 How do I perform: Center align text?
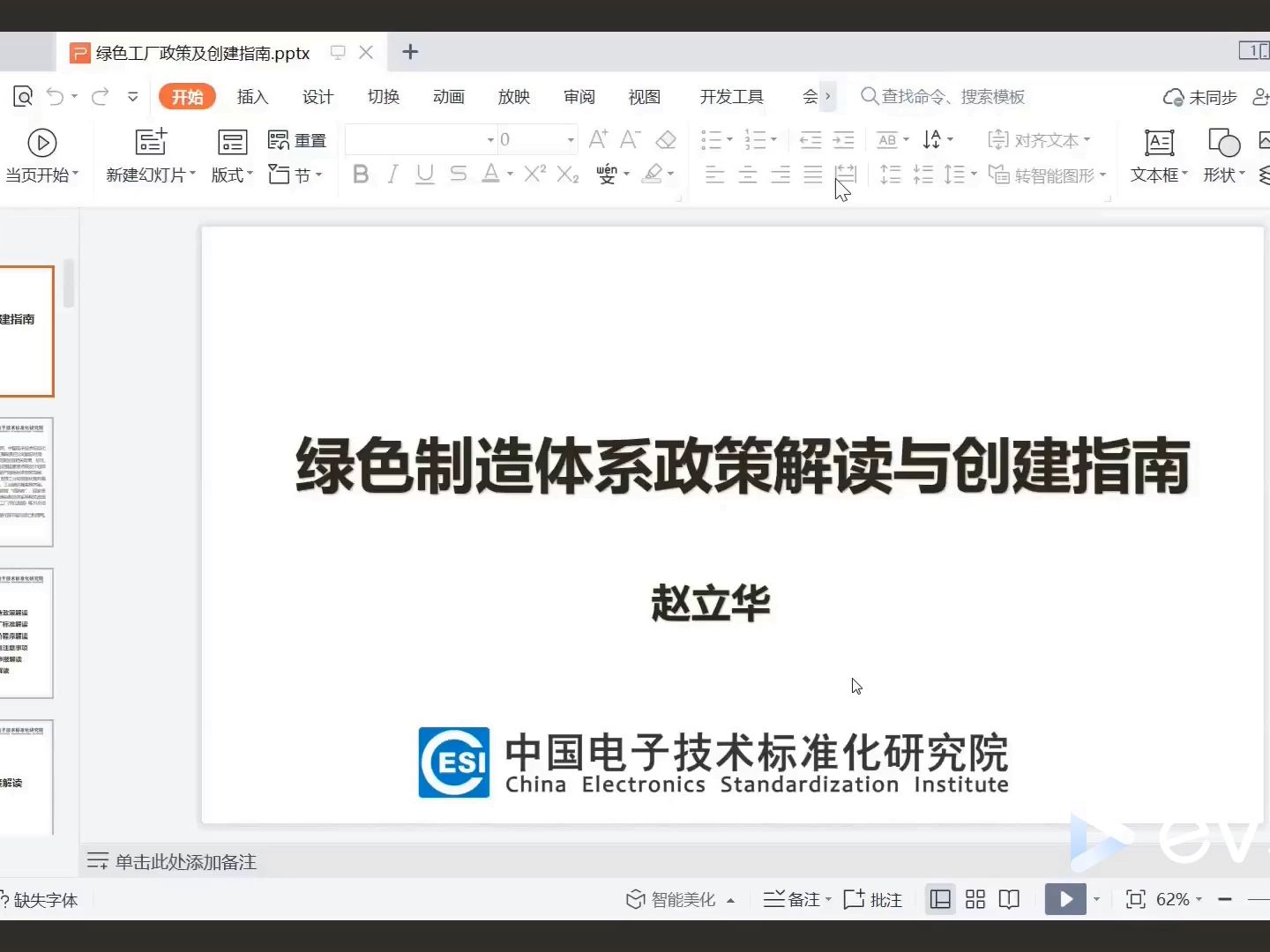tap(747, 175)
